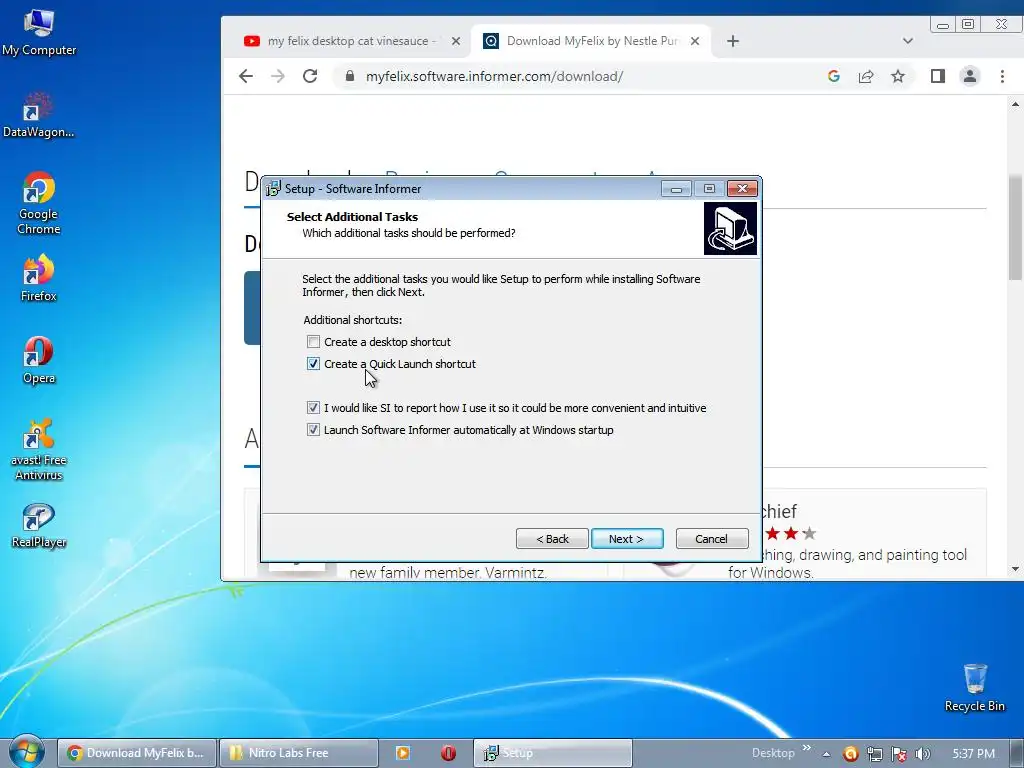Minimize the Setup dialog window
The image size is (1024, 768).
(677, 189)
